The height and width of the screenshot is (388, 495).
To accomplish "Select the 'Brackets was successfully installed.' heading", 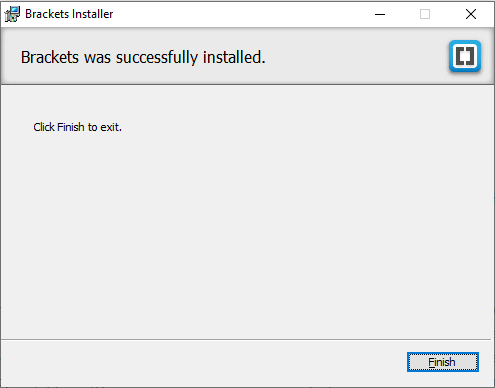I will click(143, 57).
